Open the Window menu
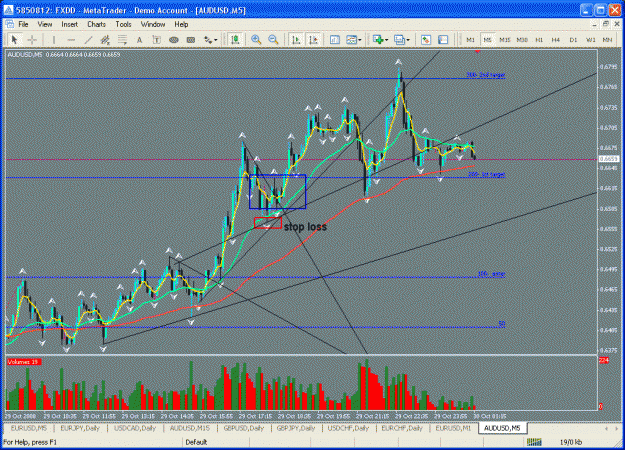 pos(153,24)
